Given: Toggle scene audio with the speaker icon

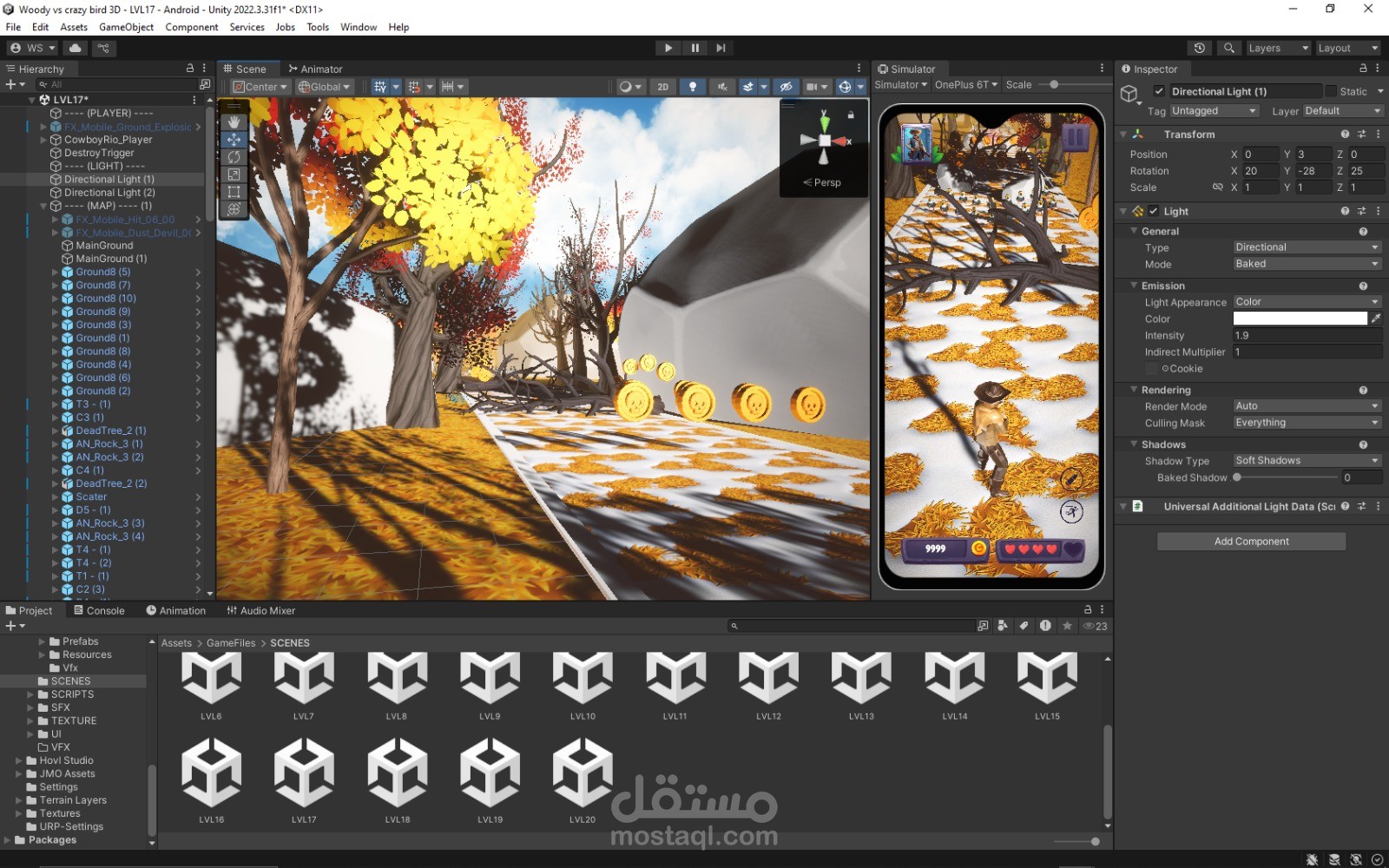Looking at the screenshot, I should tap(721, 87).
